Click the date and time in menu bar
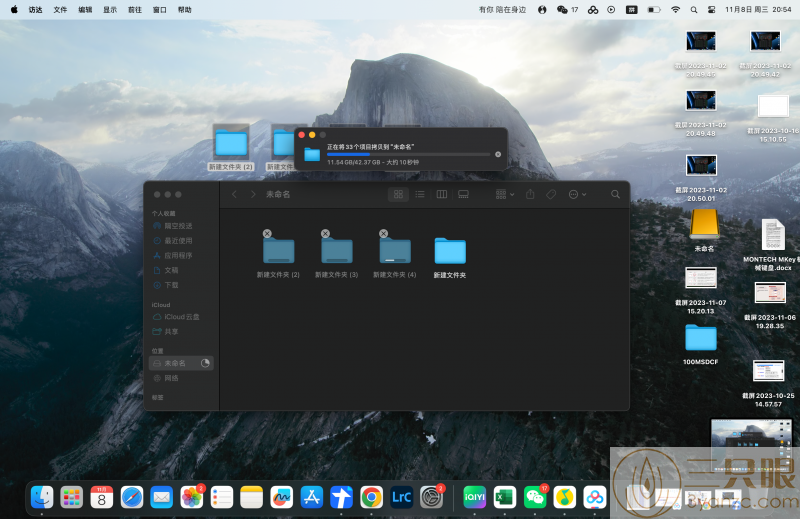800x519 pixels. click(x=758, y=10)
